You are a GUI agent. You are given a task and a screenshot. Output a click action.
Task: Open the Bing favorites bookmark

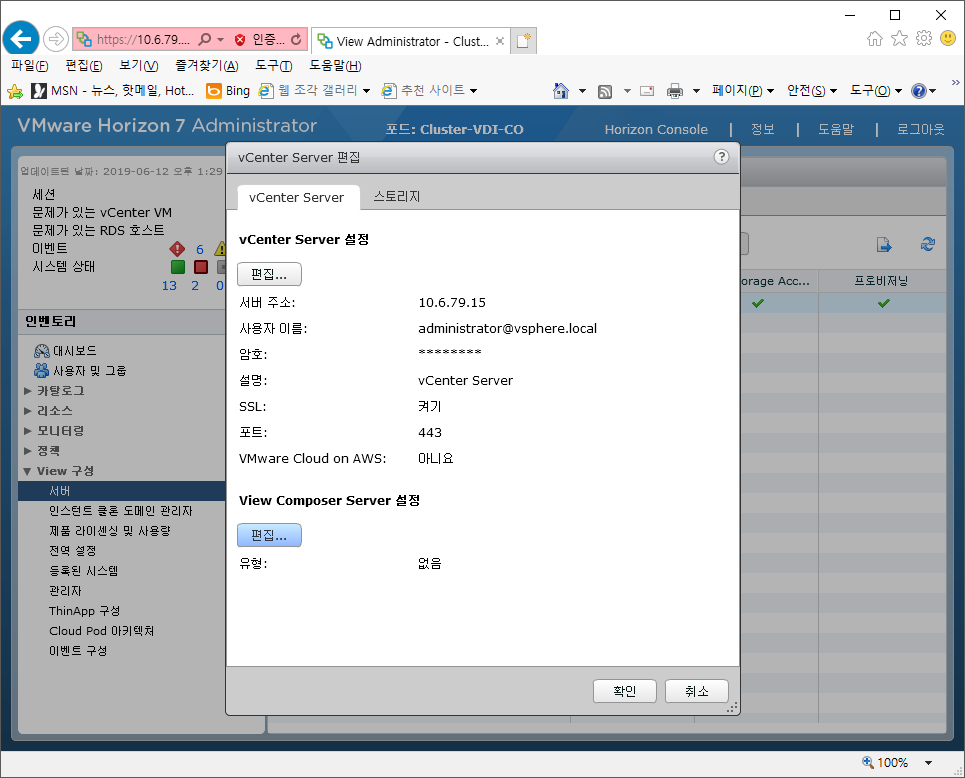(228, 91)
